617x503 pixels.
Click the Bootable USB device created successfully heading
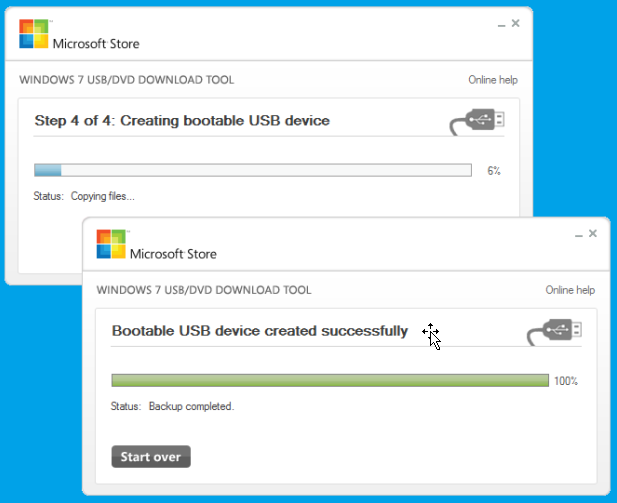[259, 331]
